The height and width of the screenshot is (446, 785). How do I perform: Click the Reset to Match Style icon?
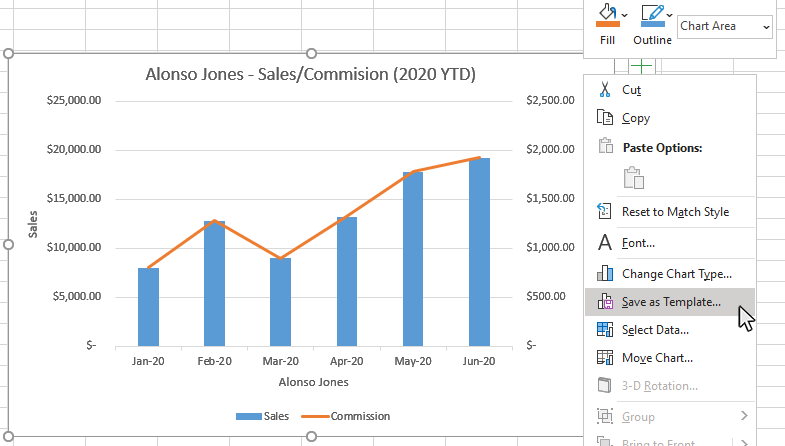coord(604,211)
